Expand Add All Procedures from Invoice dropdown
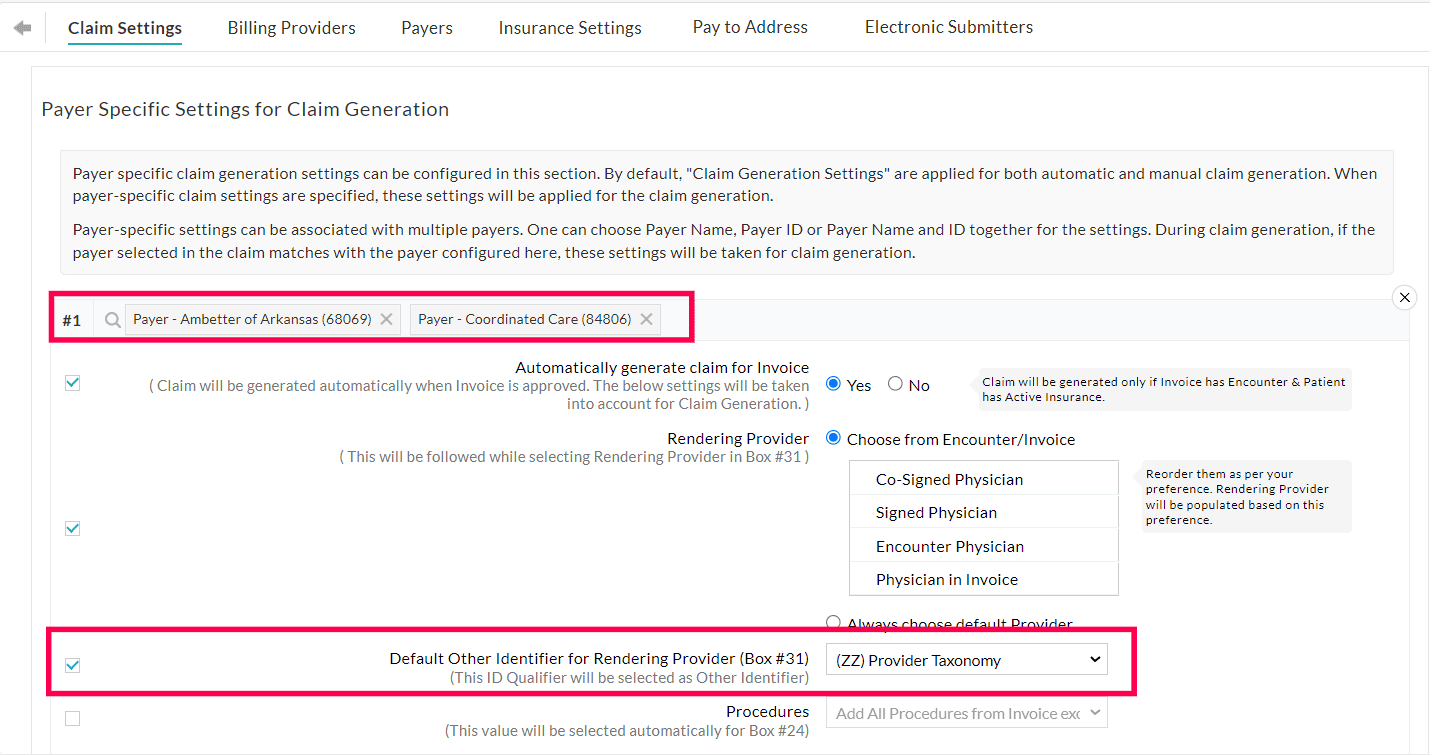The height and width of the screenshot is (755, 1430). tap(966, 713)
